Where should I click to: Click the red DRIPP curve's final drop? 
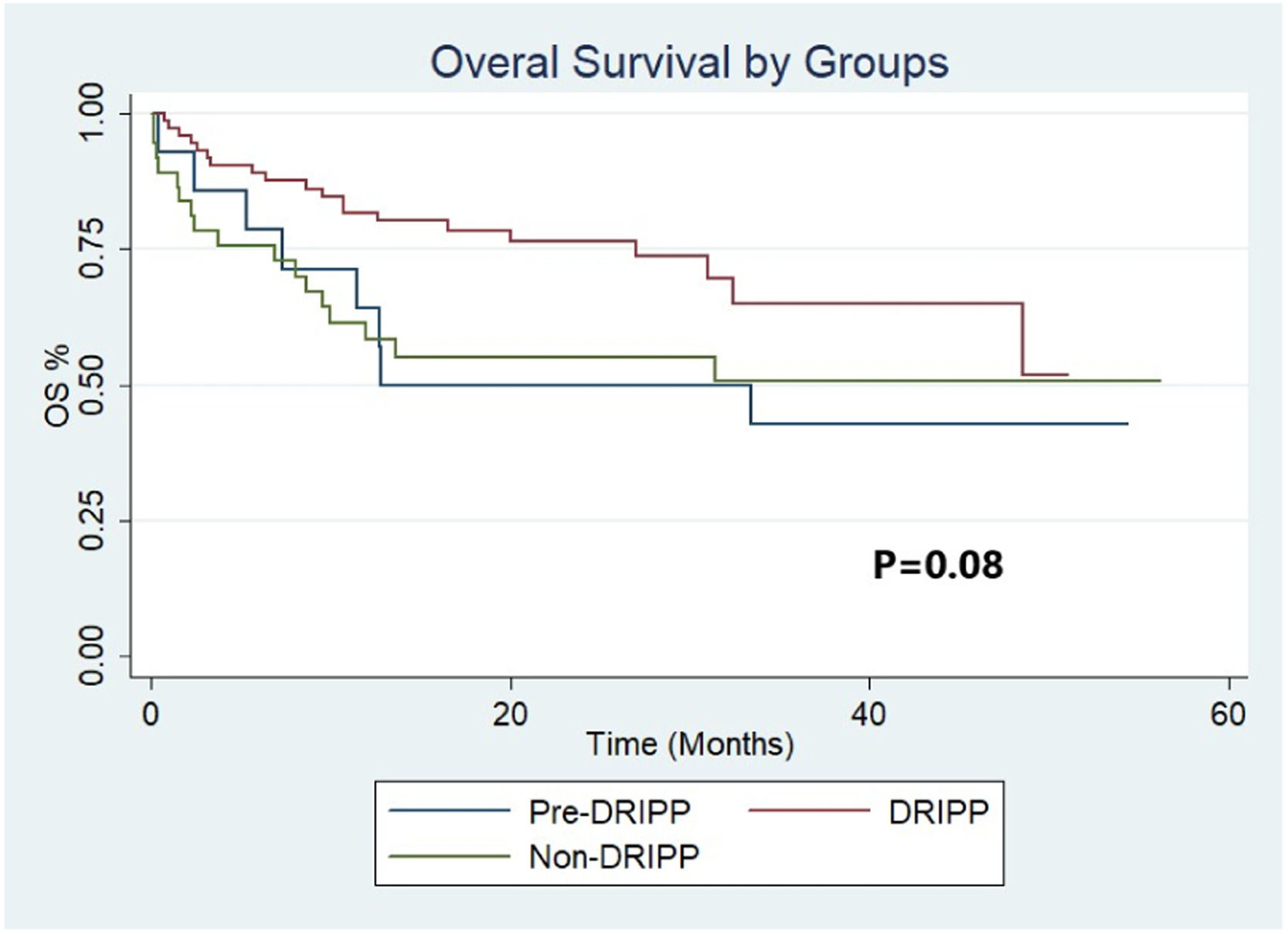coord(1023,340)
